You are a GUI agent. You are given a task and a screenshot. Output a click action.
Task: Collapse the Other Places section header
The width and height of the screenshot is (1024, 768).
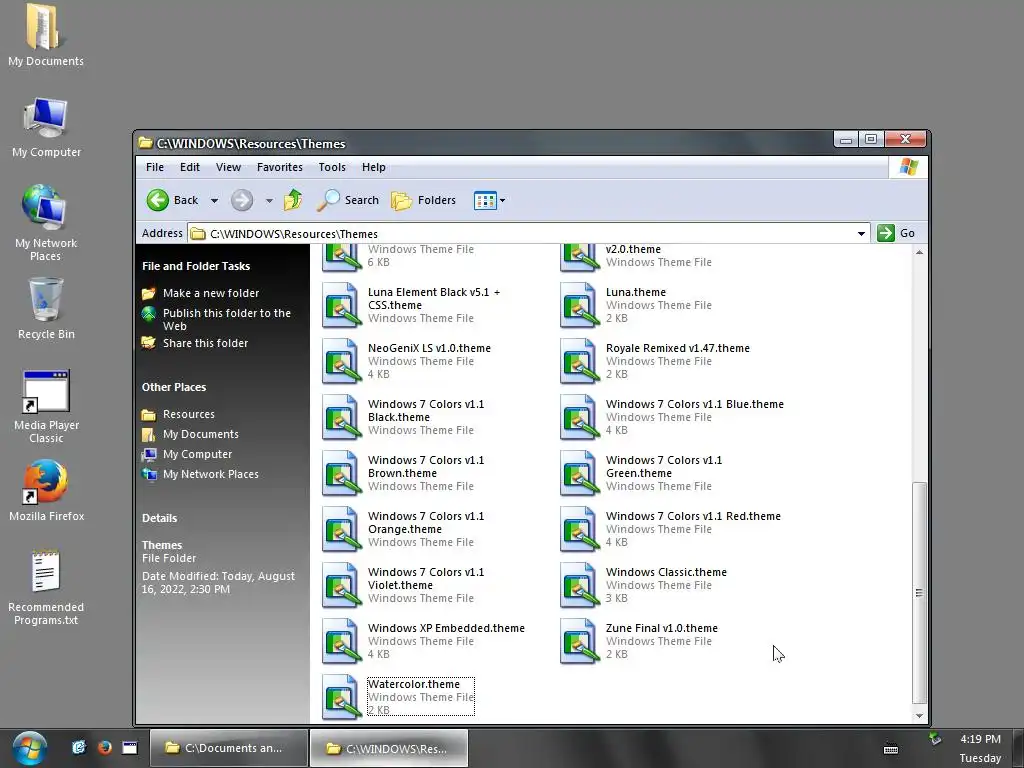point(174,387)
